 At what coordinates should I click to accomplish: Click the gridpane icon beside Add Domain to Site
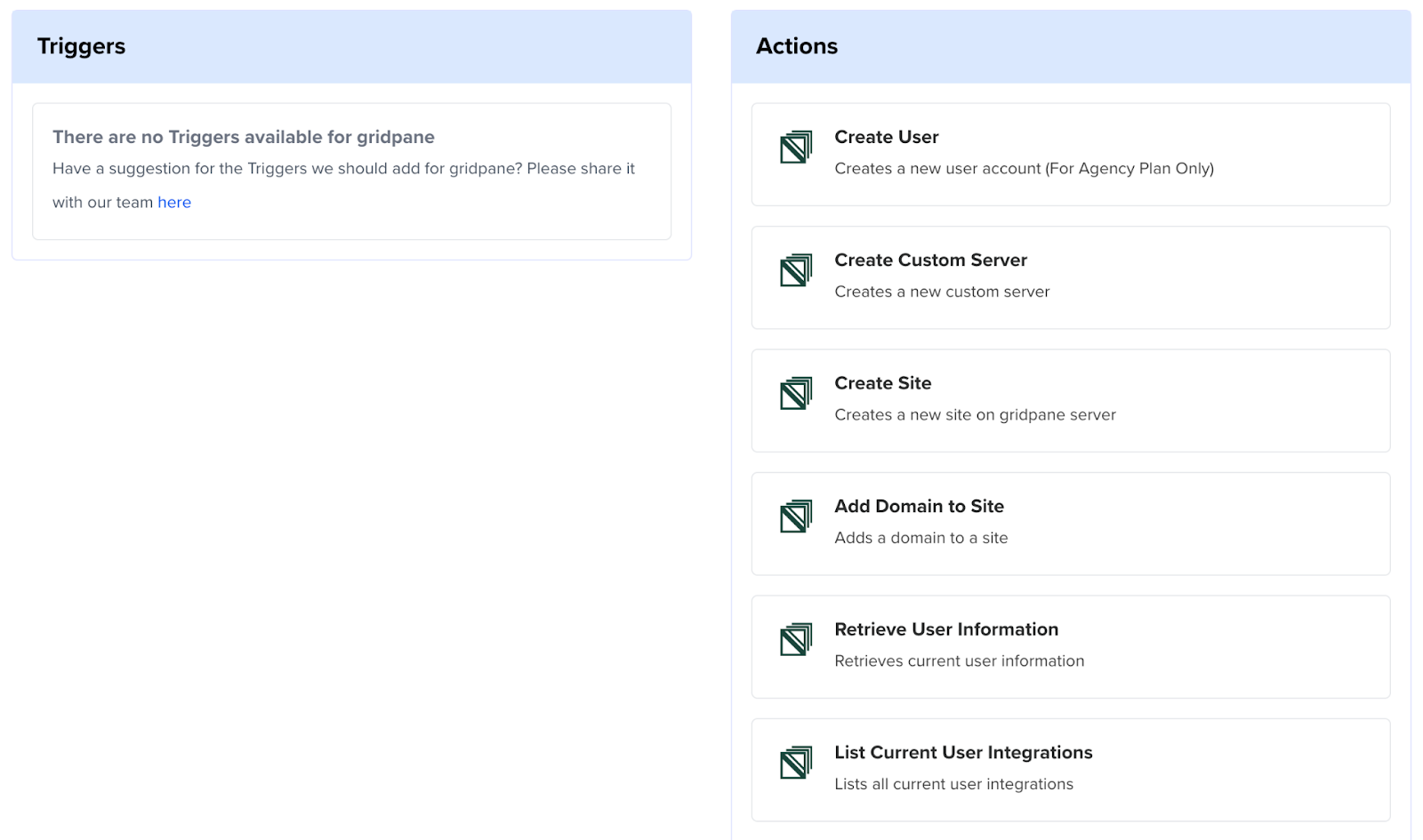click(796, 516)
